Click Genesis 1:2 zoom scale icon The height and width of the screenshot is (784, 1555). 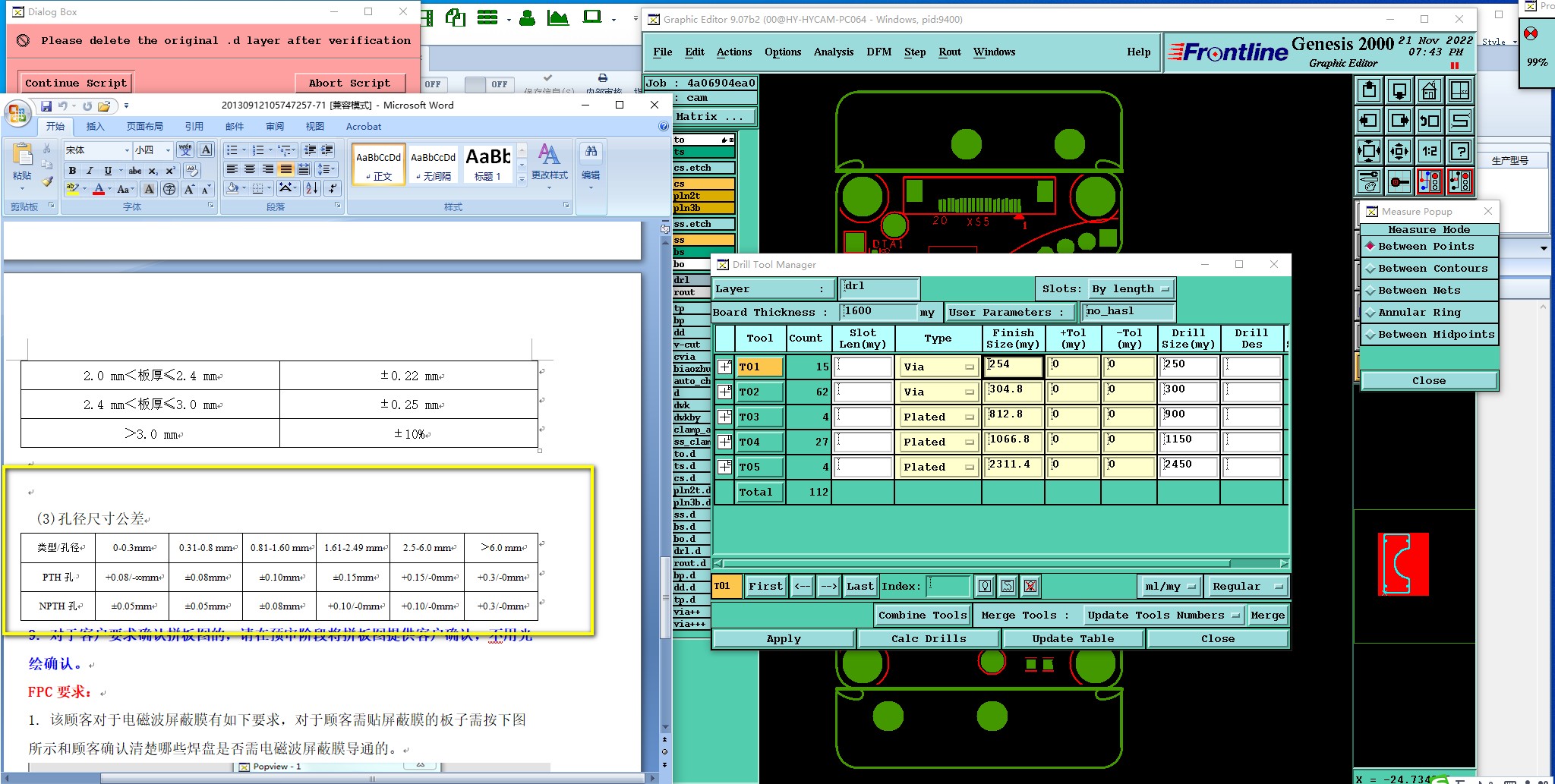1430,151
